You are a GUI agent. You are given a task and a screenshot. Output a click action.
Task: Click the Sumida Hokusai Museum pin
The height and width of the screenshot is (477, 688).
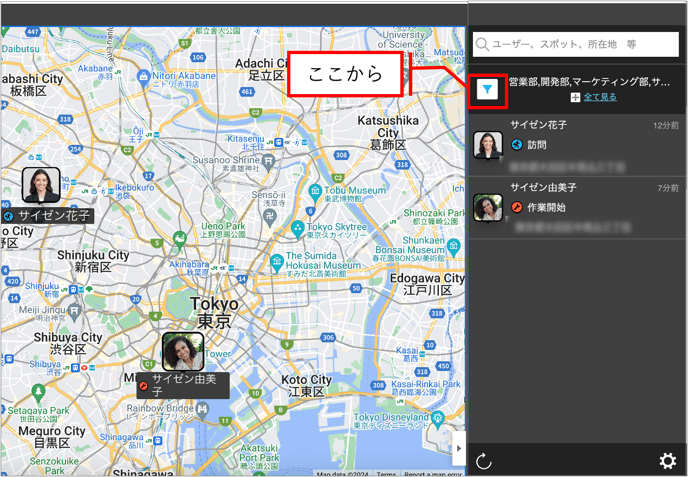click(x=277, y=262)
